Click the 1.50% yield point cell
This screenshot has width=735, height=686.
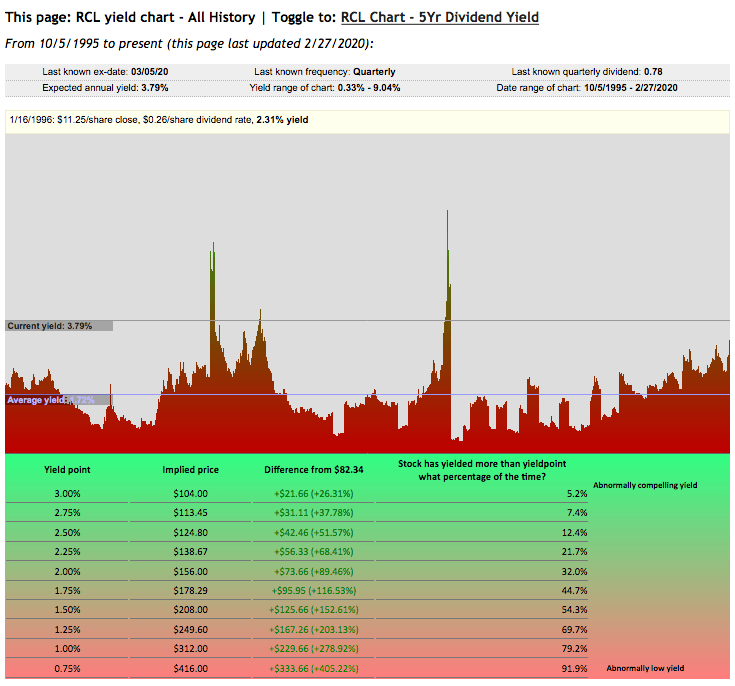click(x=67, y=610)
